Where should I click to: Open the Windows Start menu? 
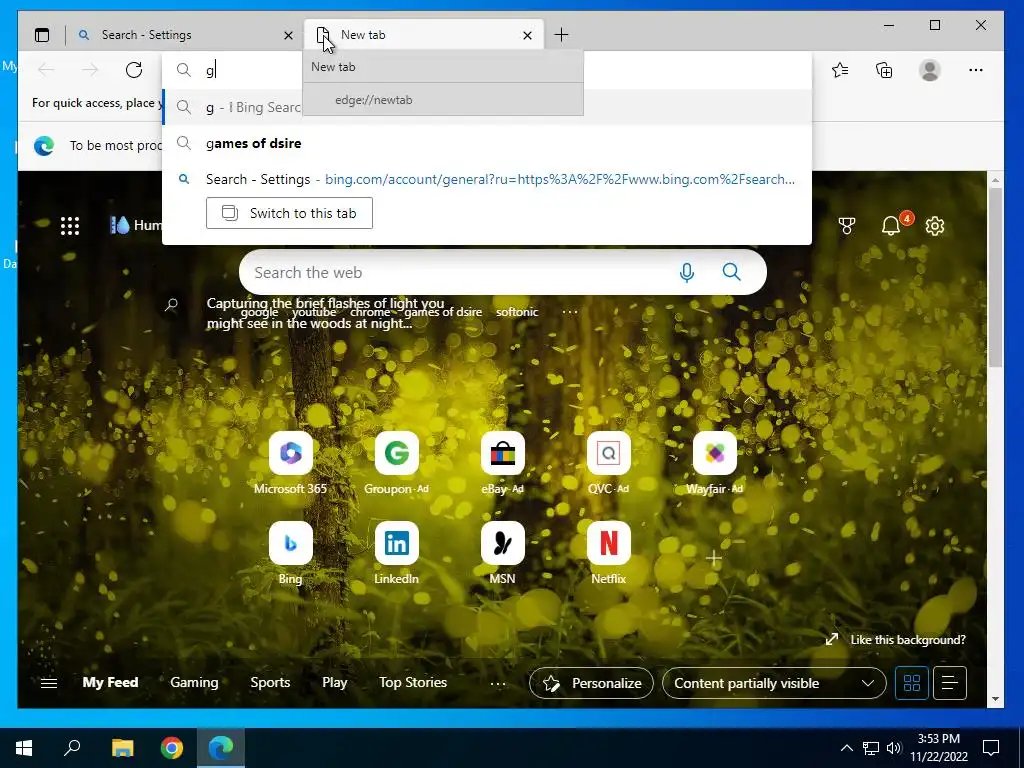pyautogui.click(x=24, y=748)
